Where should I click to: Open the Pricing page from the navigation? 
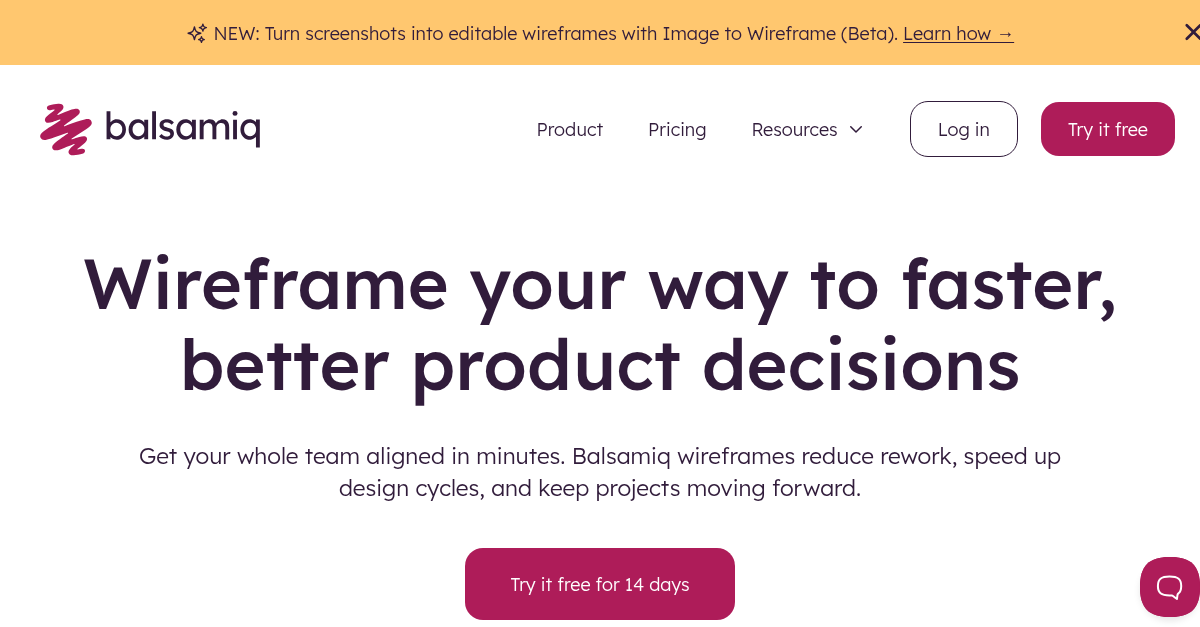[x=677, y=129]
